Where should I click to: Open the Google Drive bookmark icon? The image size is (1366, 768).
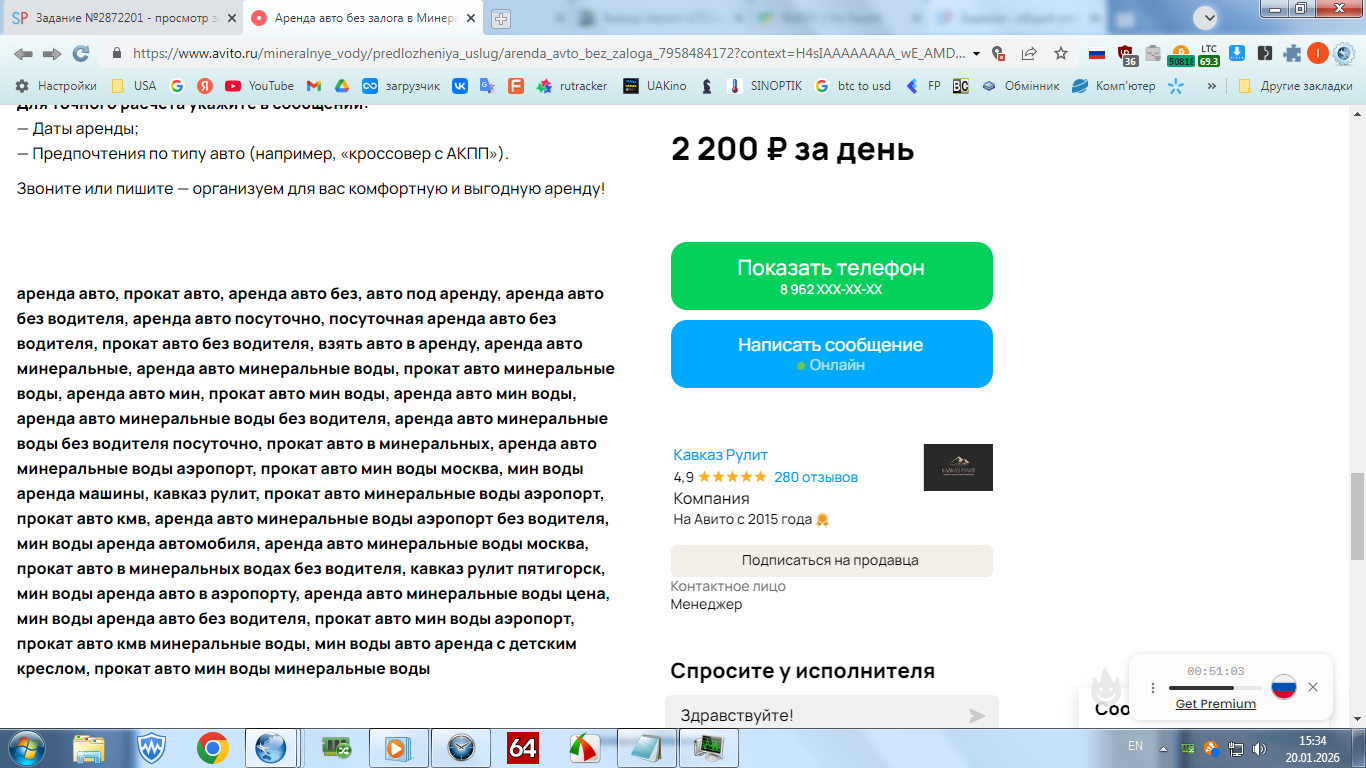[341, 86]
